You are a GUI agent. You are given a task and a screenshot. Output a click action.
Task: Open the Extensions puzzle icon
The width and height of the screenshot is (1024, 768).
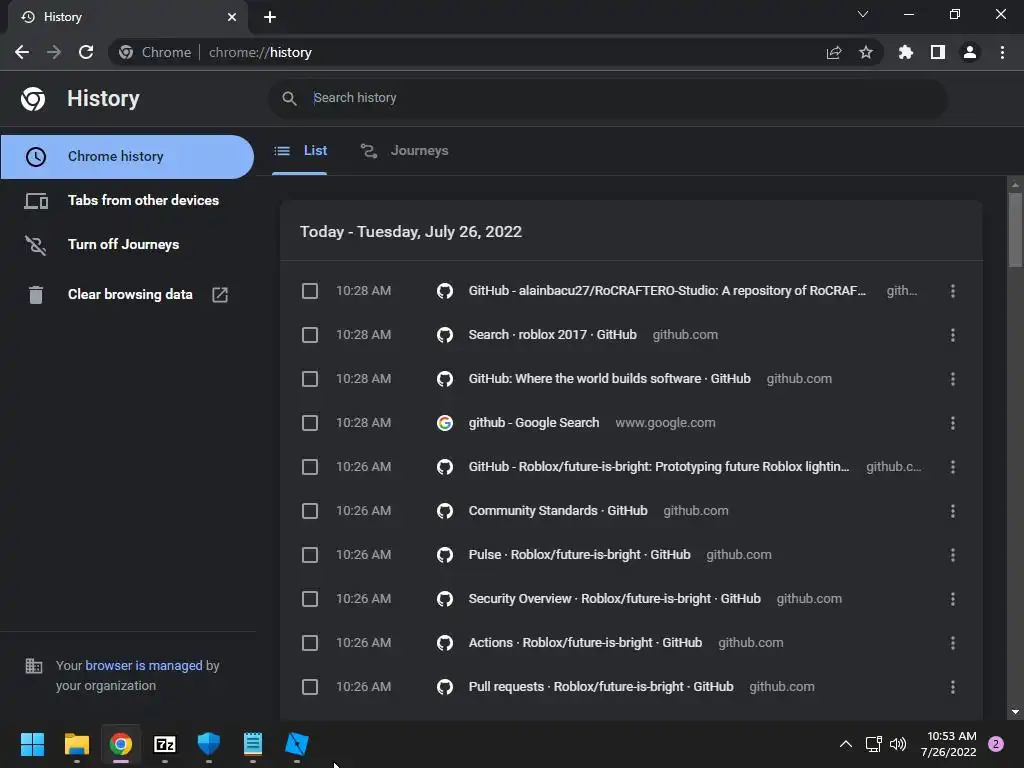[906, 52]
